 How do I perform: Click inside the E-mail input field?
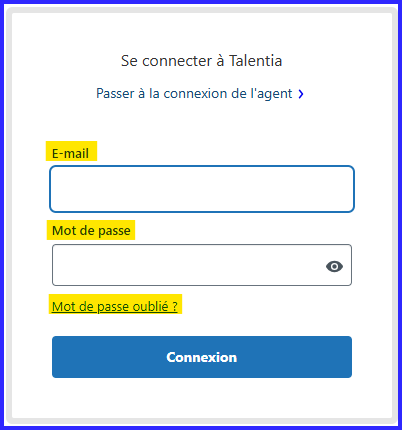[202, 189]
